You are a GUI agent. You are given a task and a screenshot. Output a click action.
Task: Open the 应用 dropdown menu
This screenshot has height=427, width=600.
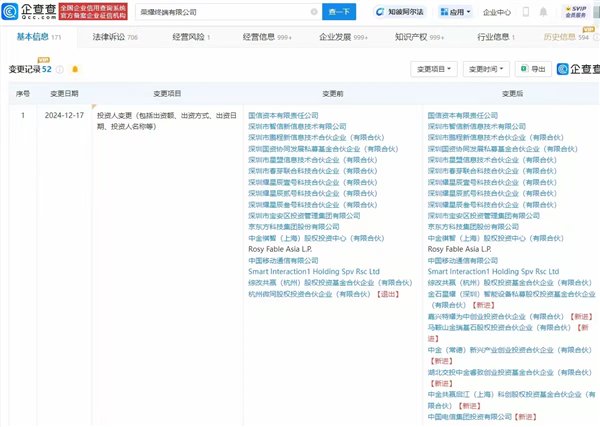point(455,12)
